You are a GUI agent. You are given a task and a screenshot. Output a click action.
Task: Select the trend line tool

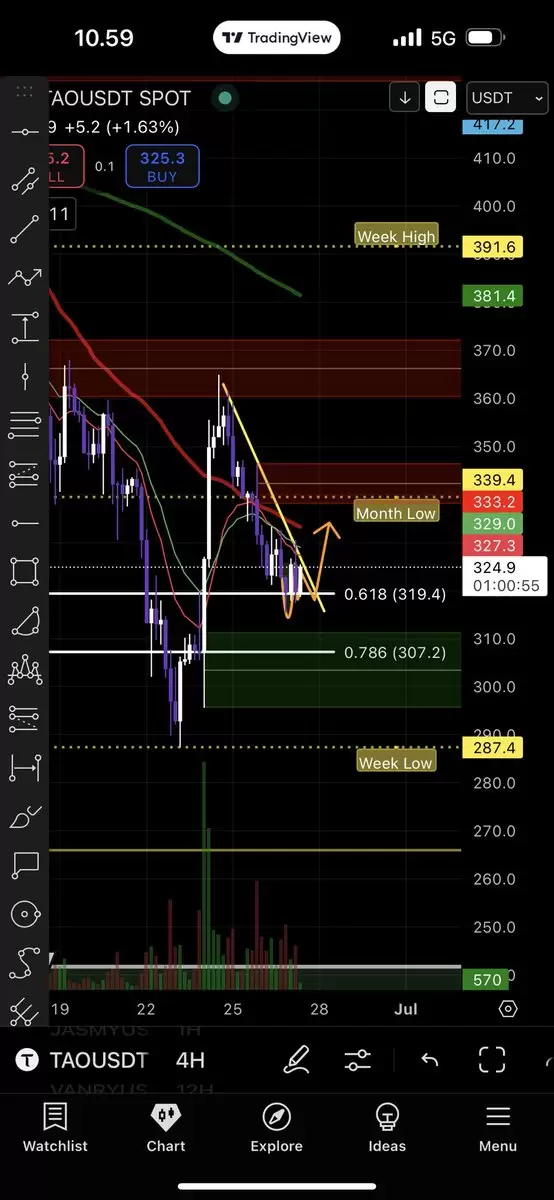tap(24, 229)
